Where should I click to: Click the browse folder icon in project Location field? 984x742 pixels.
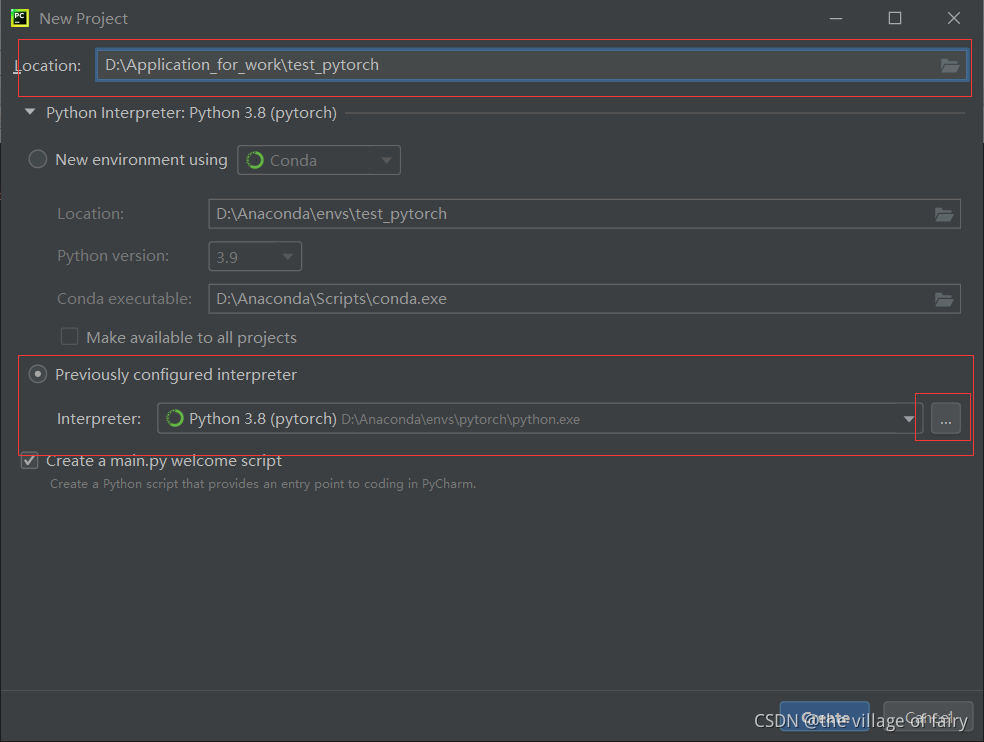click(949, 65)
